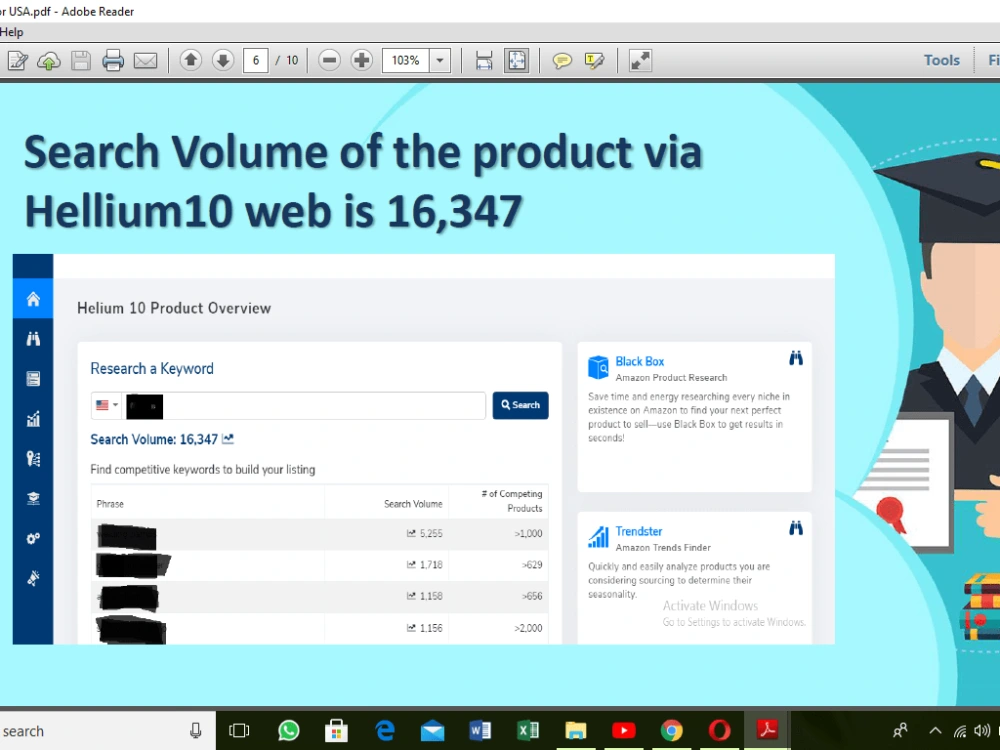This screenshot has height=750, width=1000.
Task: Add a sticky note comment
Action: [x=562, y=61]
